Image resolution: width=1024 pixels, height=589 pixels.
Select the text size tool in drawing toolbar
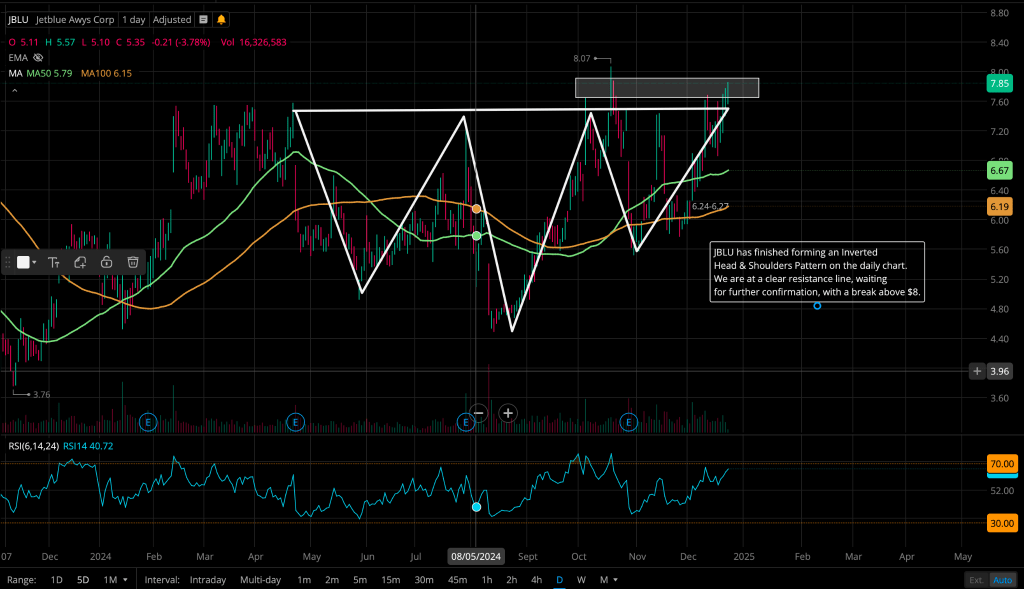(54, 262)
